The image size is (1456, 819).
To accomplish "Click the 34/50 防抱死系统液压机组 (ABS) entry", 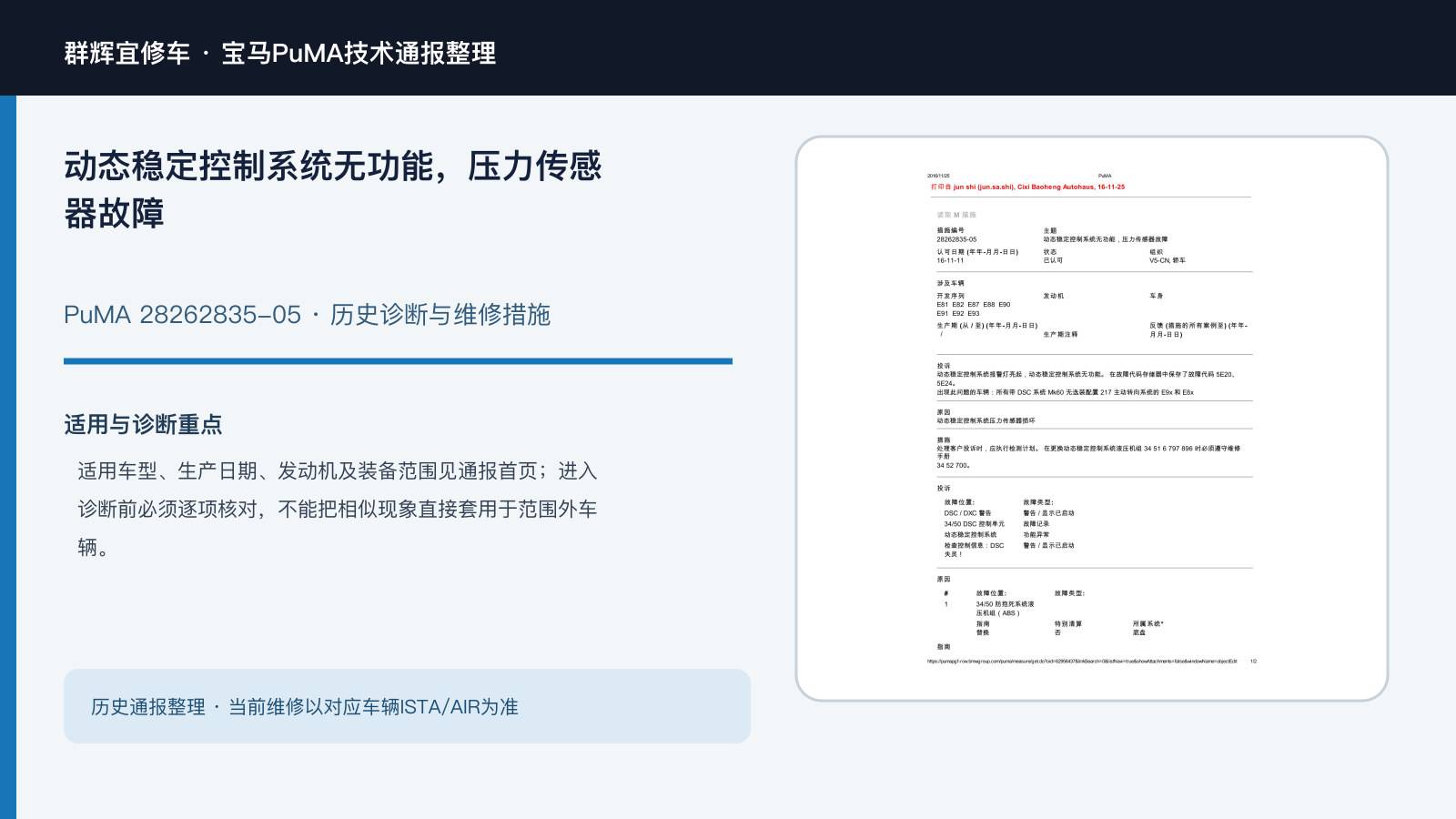I will (1005, 609).
